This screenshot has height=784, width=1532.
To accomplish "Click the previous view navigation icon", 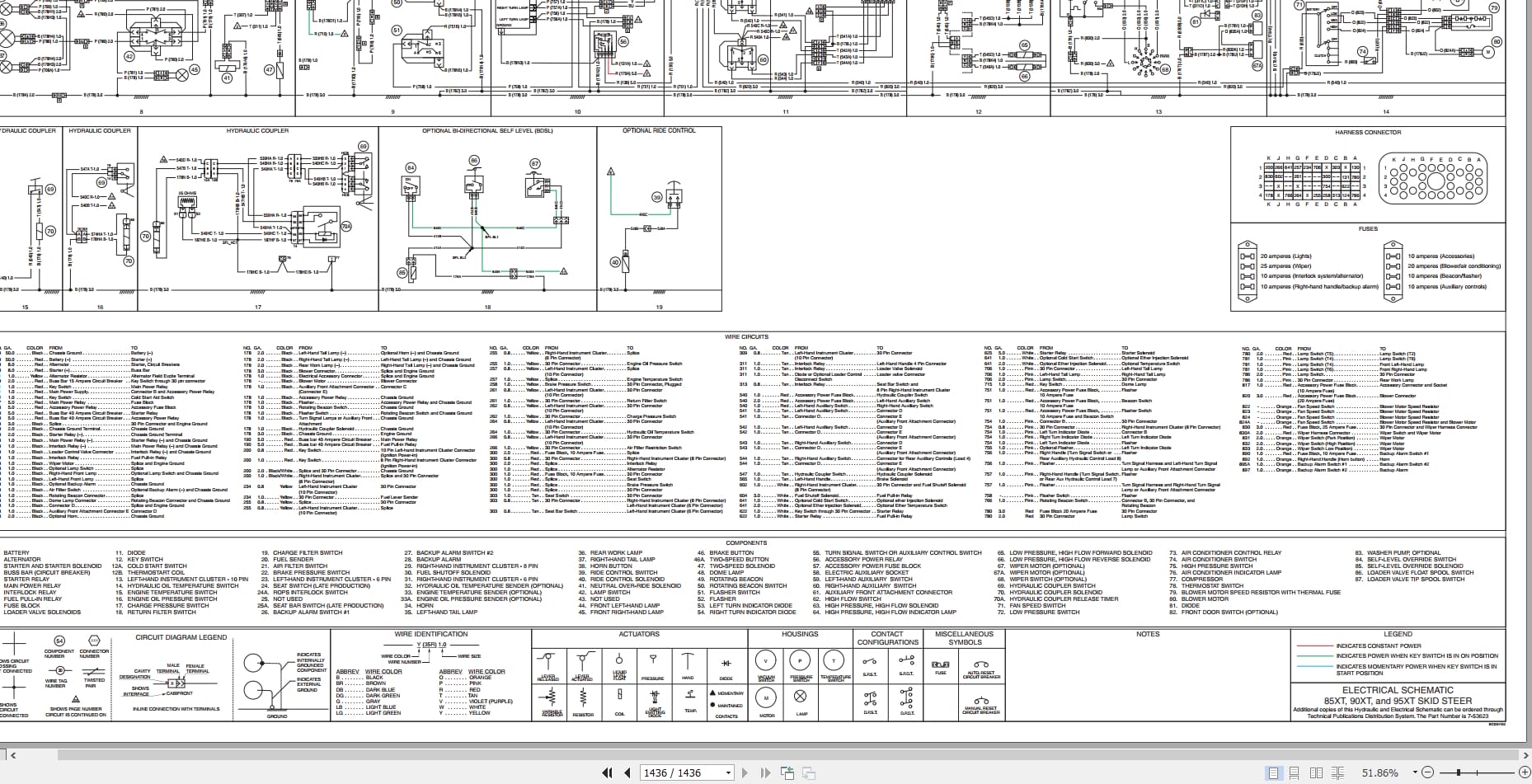I will pyautogui.click(x=788, y=772).
